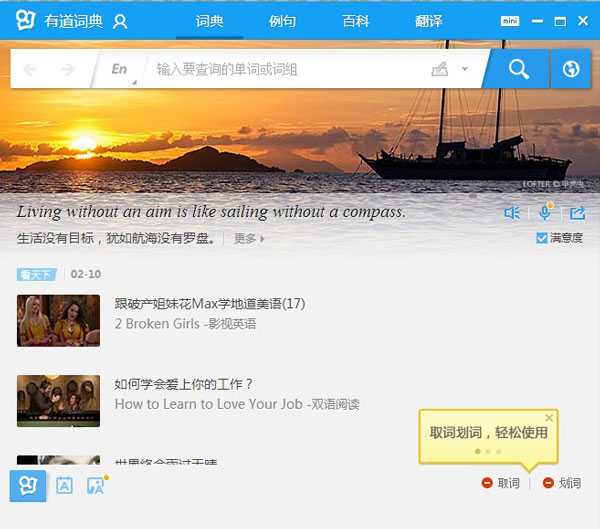Expand the input method dropdown arrow
This screenshot has height=529, width=600.
click(465, 69)
